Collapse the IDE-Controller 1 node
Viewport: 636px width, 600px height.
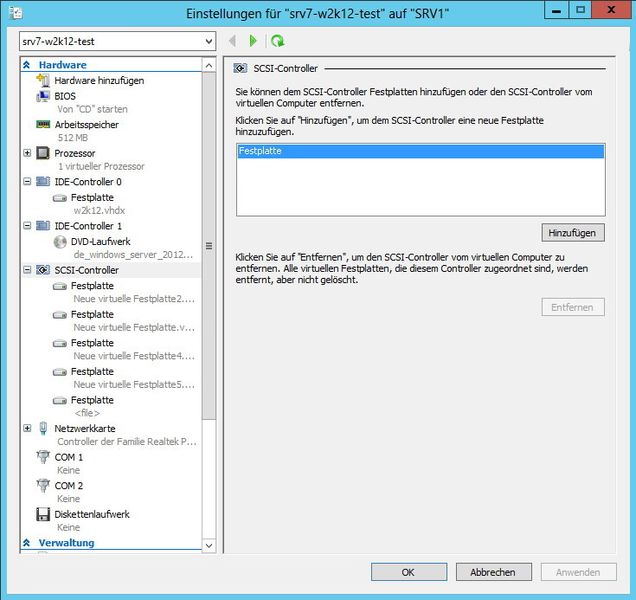pyautogui.click(x=27, y=226)
